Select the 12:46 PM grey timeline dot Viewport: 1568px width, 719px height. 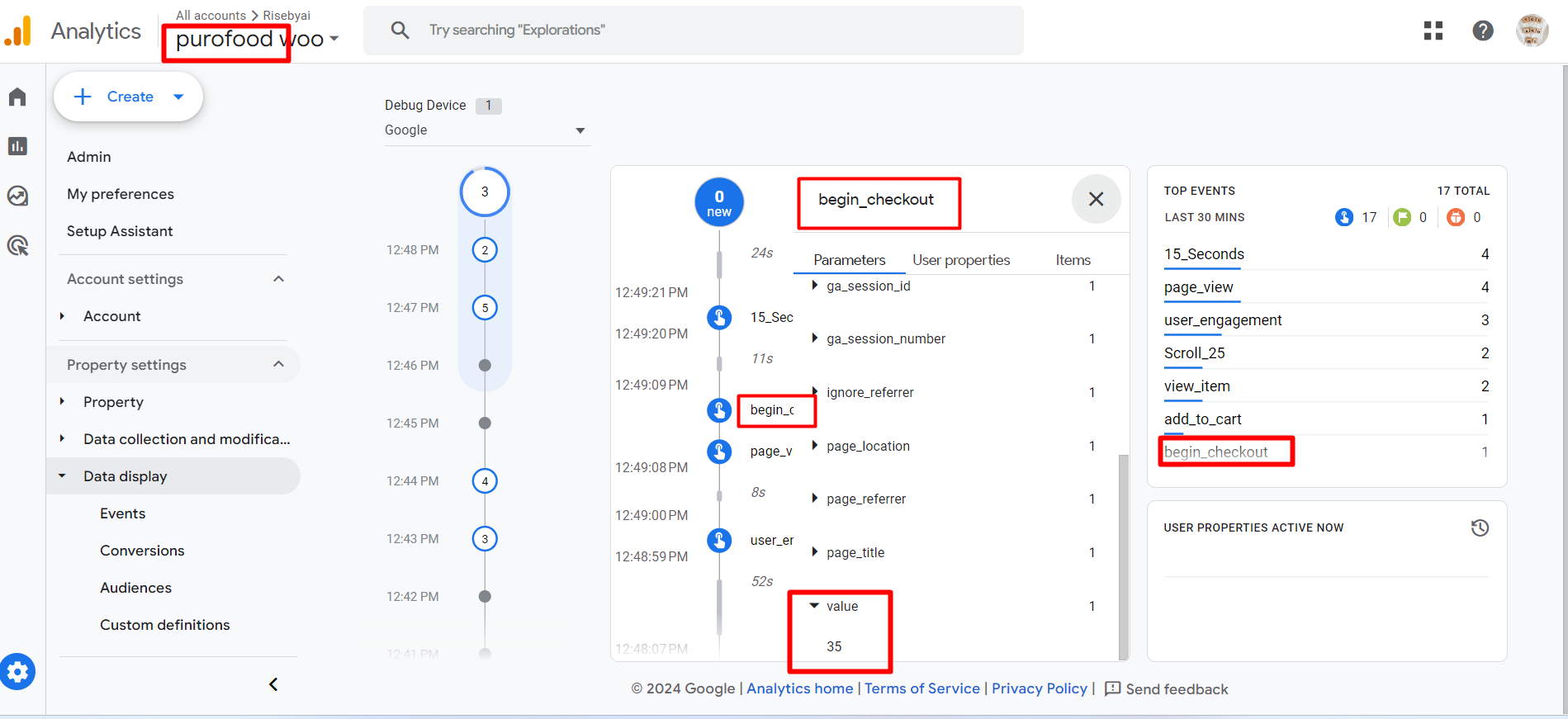click(x=485, y=366)
